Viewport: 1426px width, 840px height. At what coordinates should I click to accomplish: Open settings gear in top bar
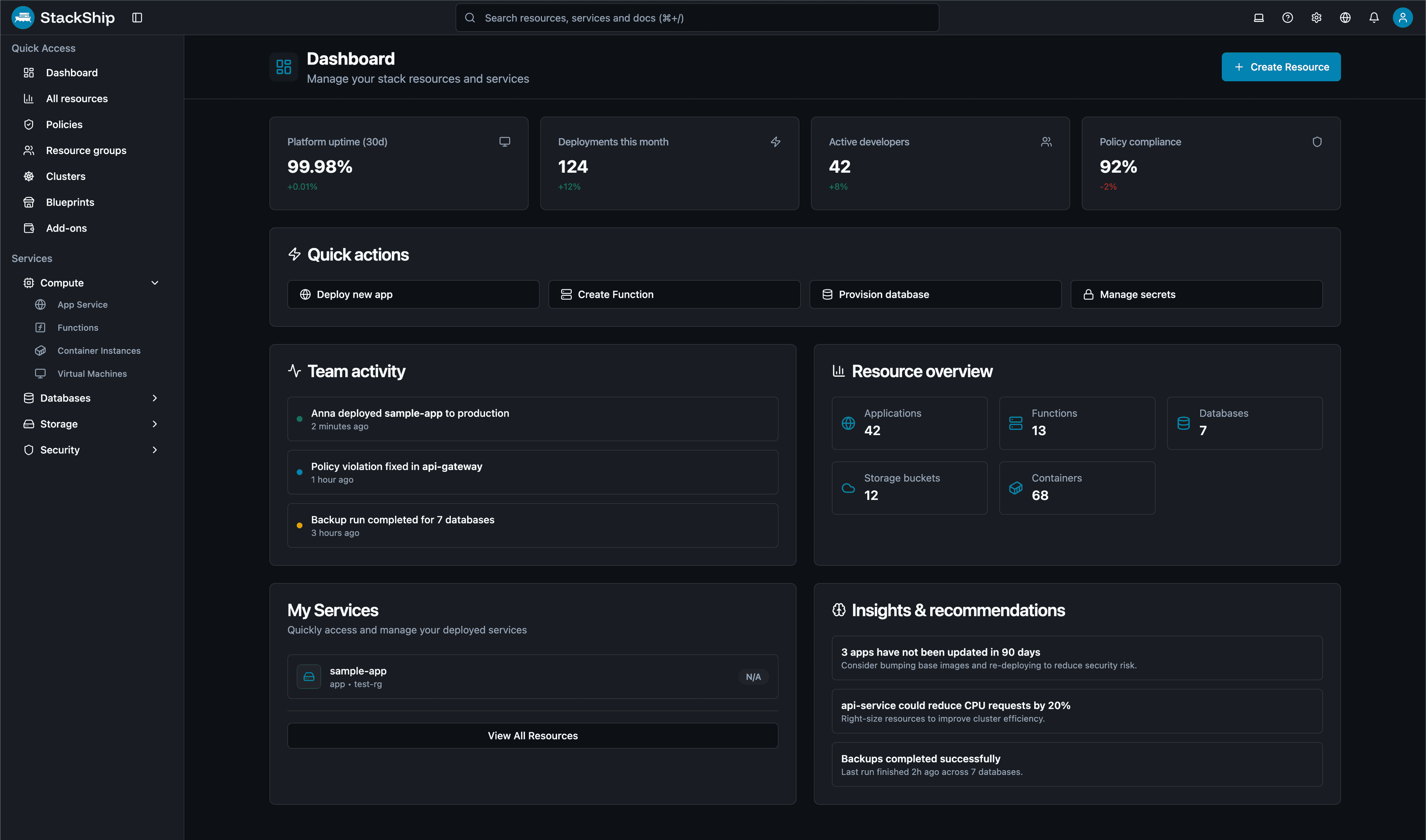(x=1316, y=17)
